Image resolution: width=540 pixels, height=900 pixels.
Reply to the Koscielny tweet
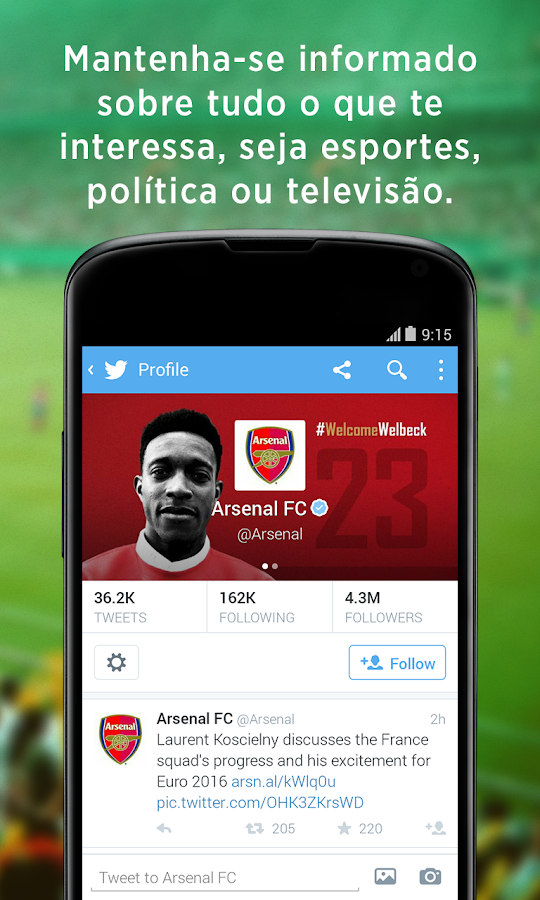coord(164,828)
